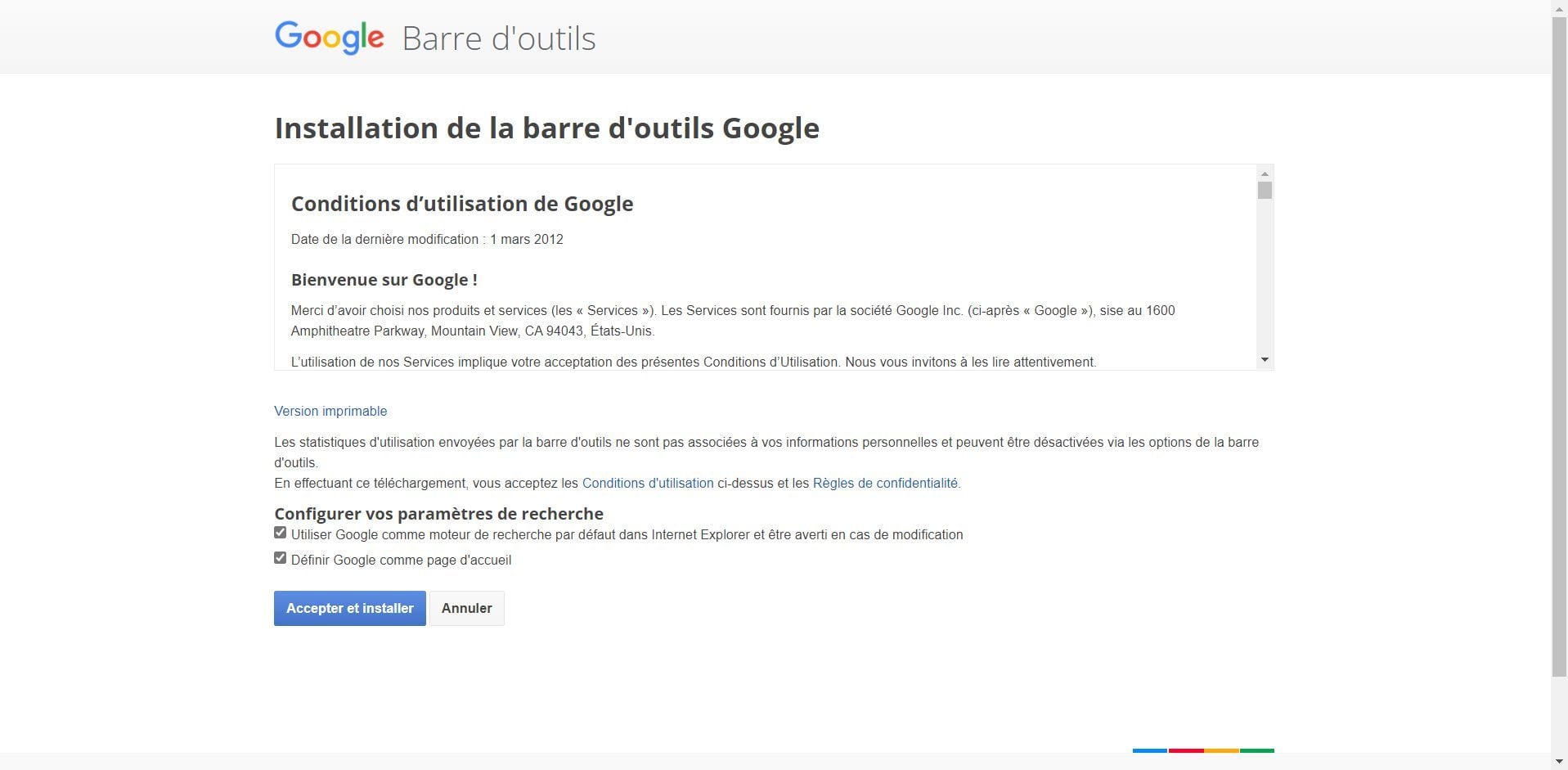Click the terms box scrollbar thumb

point(1265,191)
